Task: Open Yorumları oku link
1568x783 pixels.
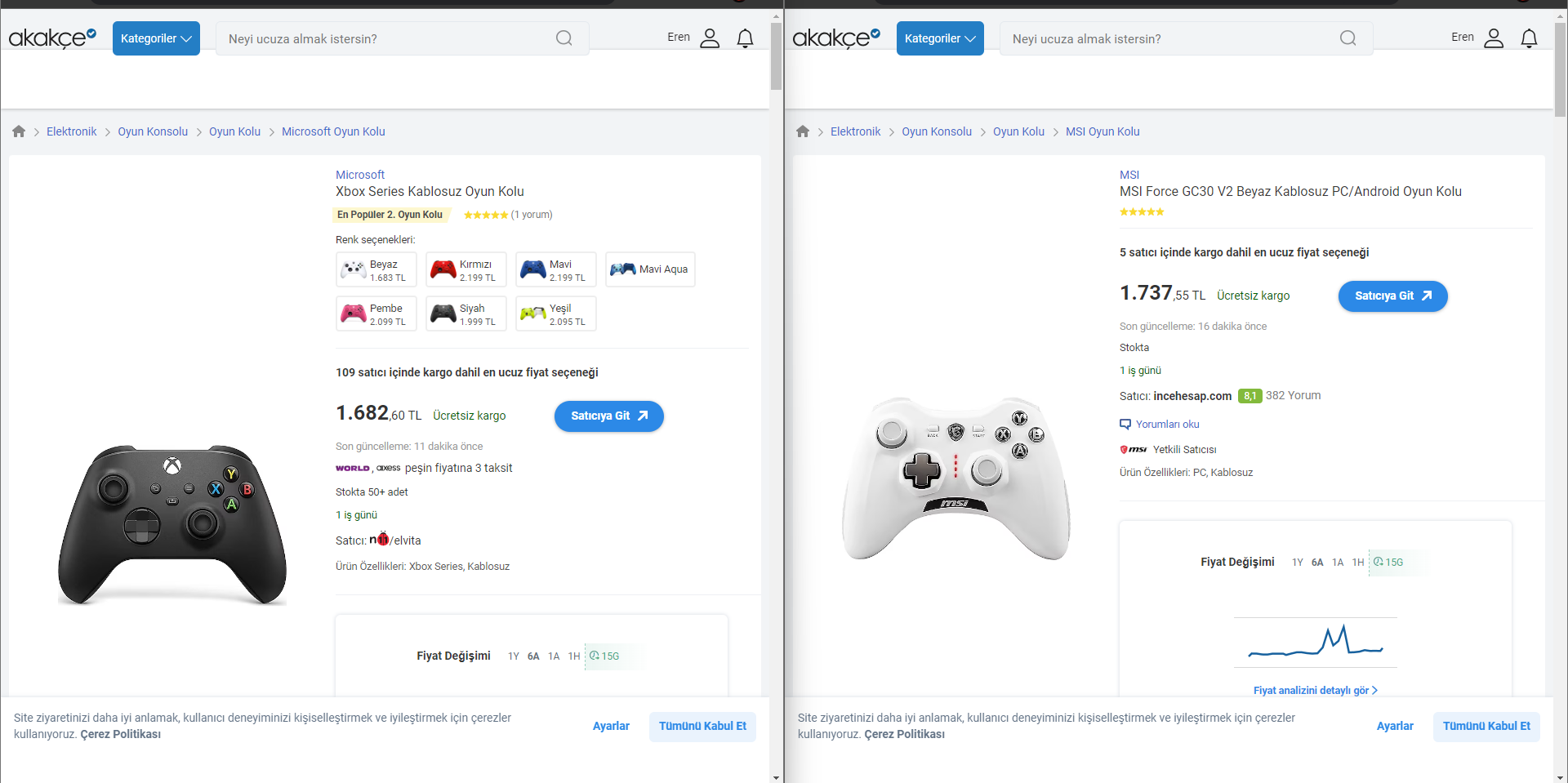Action: [x=1168, y=425]
